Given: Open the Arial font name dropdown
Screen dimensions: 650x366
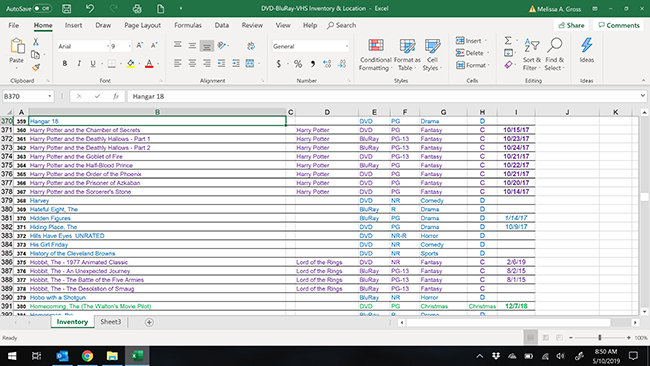Looking at the screenshot, I should click(x=109, y=46).
